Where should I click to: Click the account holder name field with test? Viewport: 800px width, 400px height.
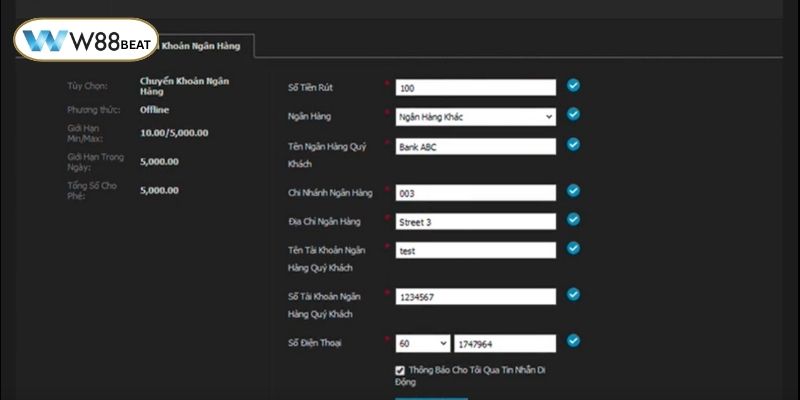pos(475,250)
